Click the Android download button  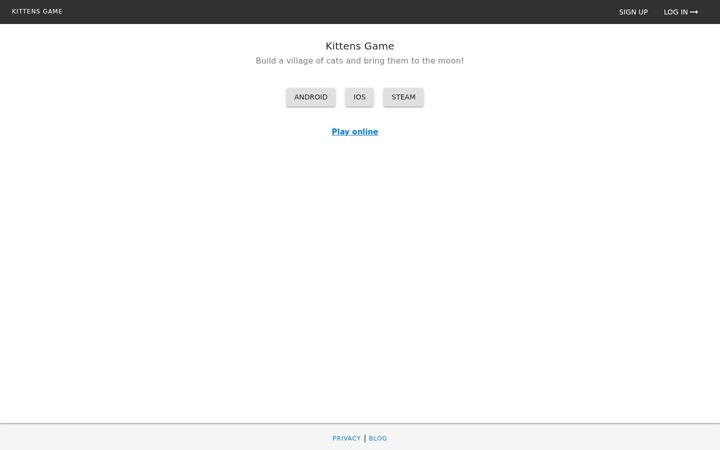[311, 97]
